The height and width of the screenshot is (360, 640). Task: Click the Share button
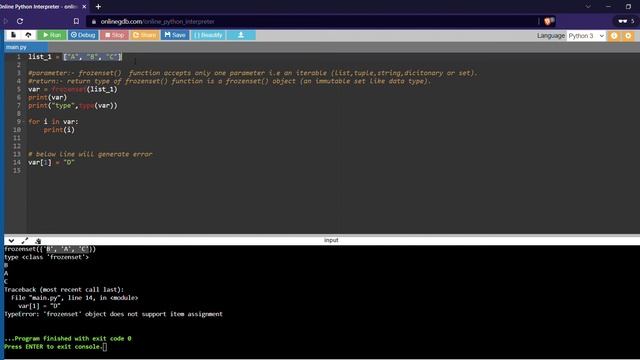(x=144, y=35)
